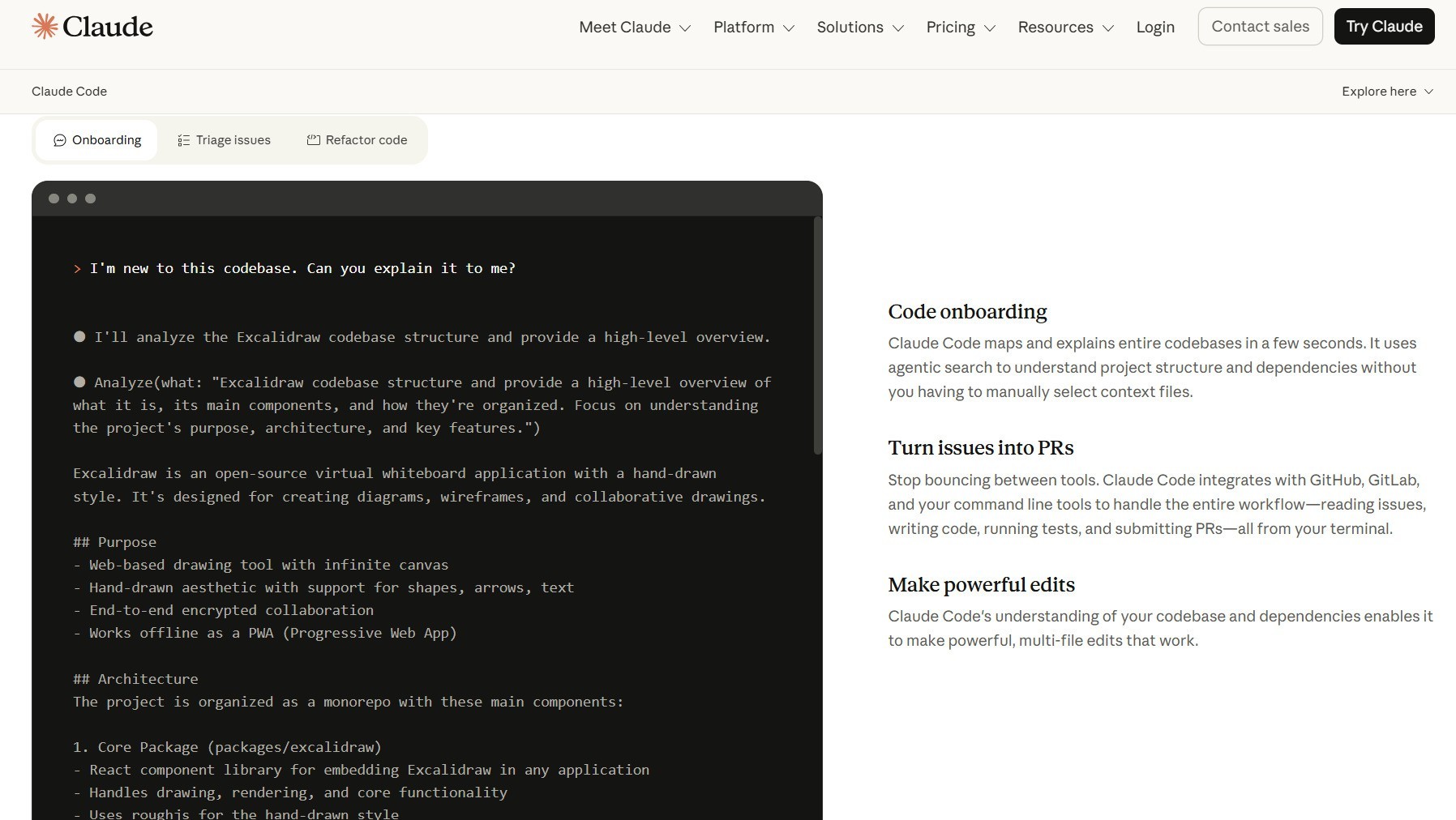Click "1. Core Package (packages/excalidraw)" line
The height and width of the screenshot is (820, 1456).
tap(227, 747)
